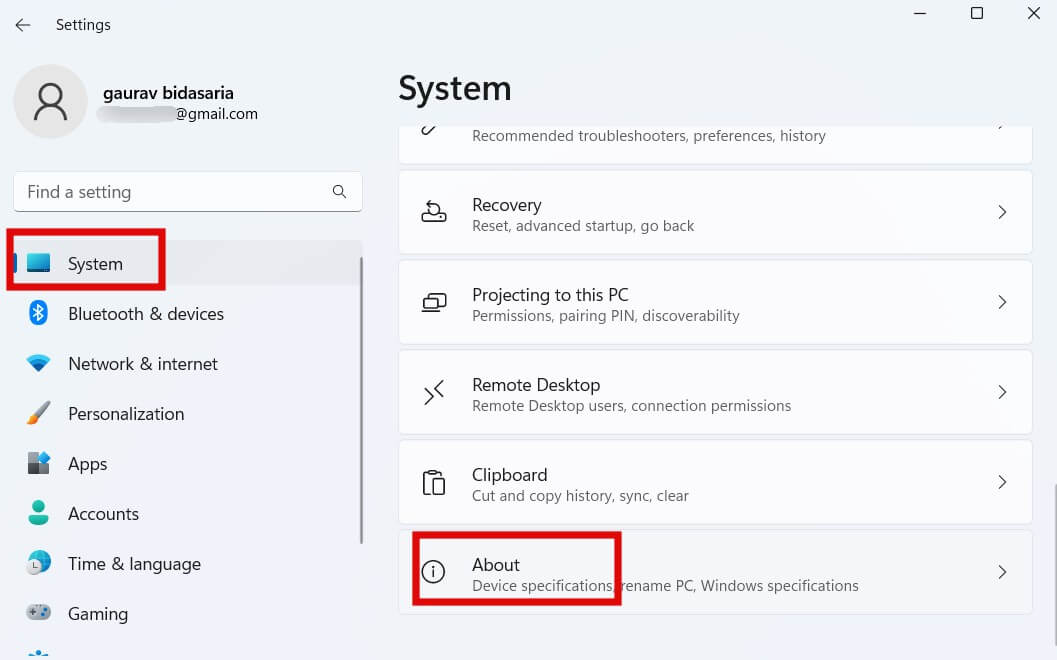This screenshot has width=1057, height=660.
Task: Open the Bluetooth & devices category
Action: 146,314
